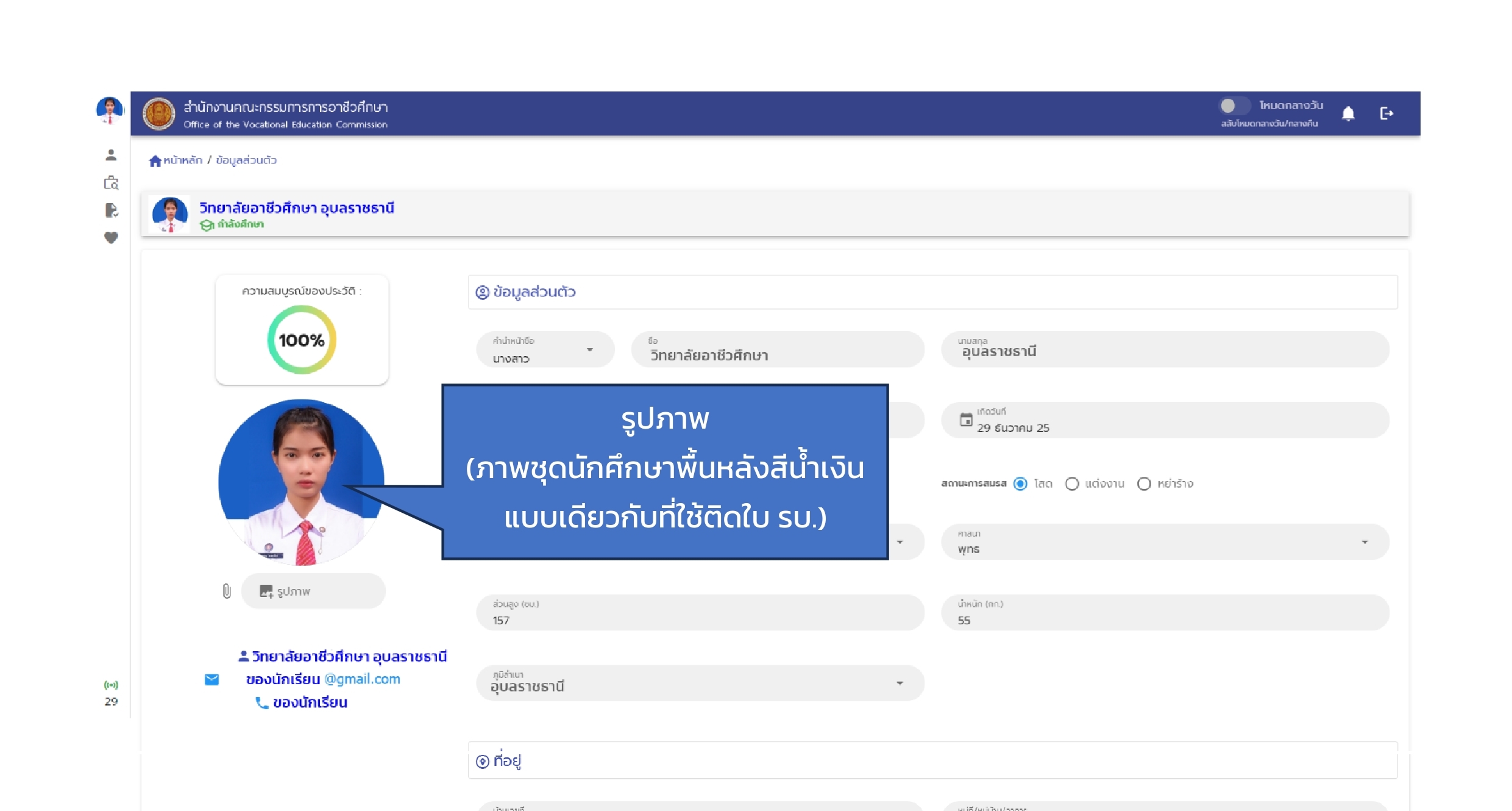Go to home via the house breadcrumb icon
This screenshot has width=1512, height=811.
click(x=155, y=160)
